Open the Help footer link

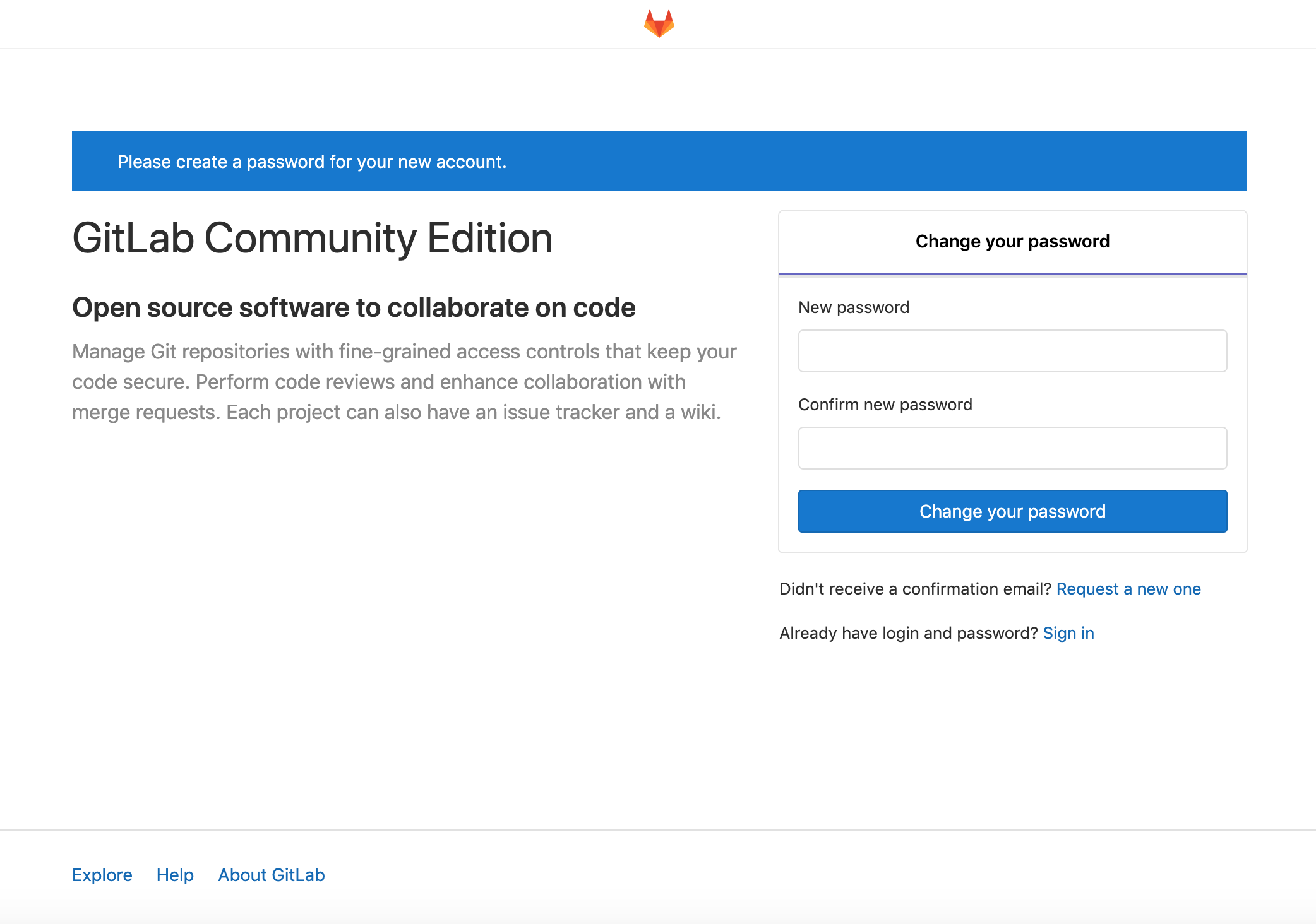point(175,875)
